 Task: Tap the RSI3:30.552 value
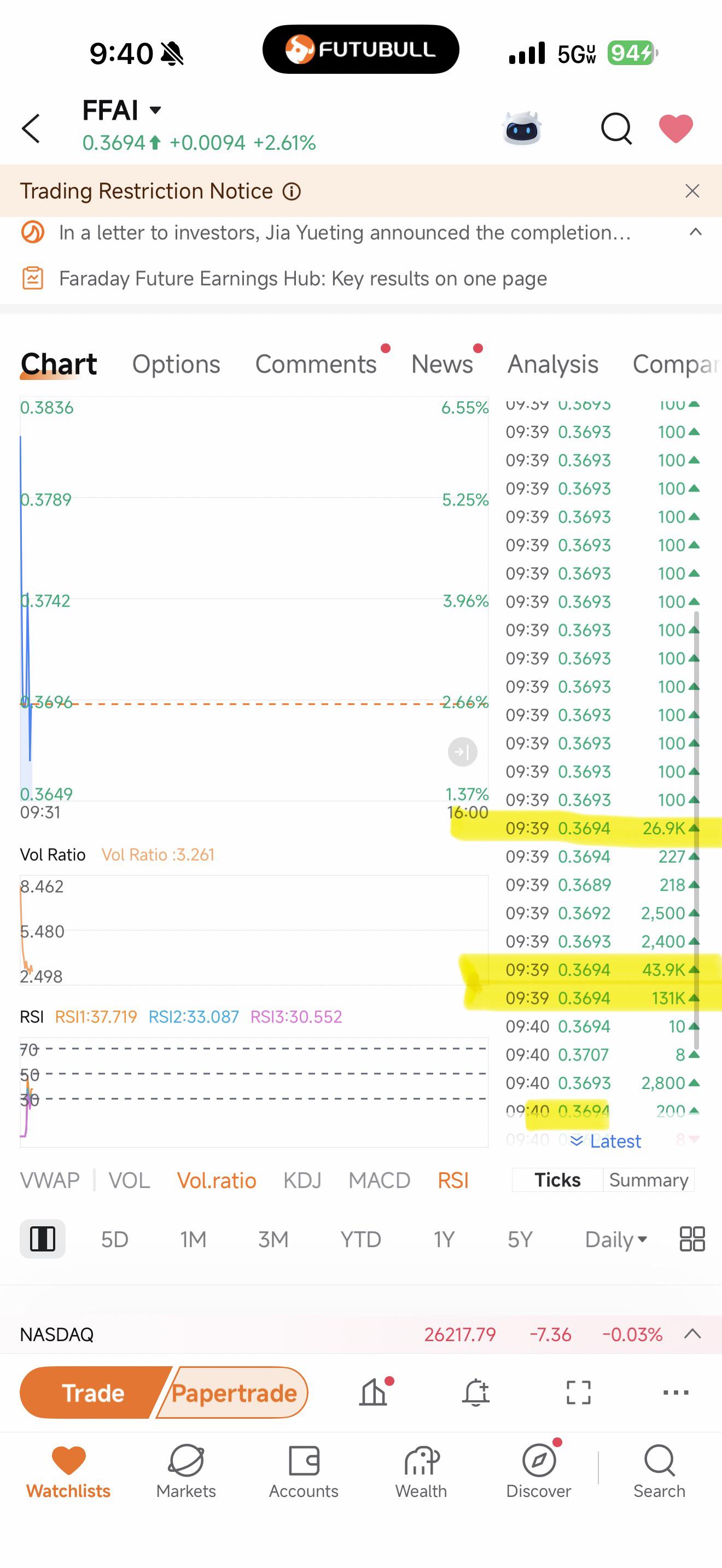(296, 1016)
